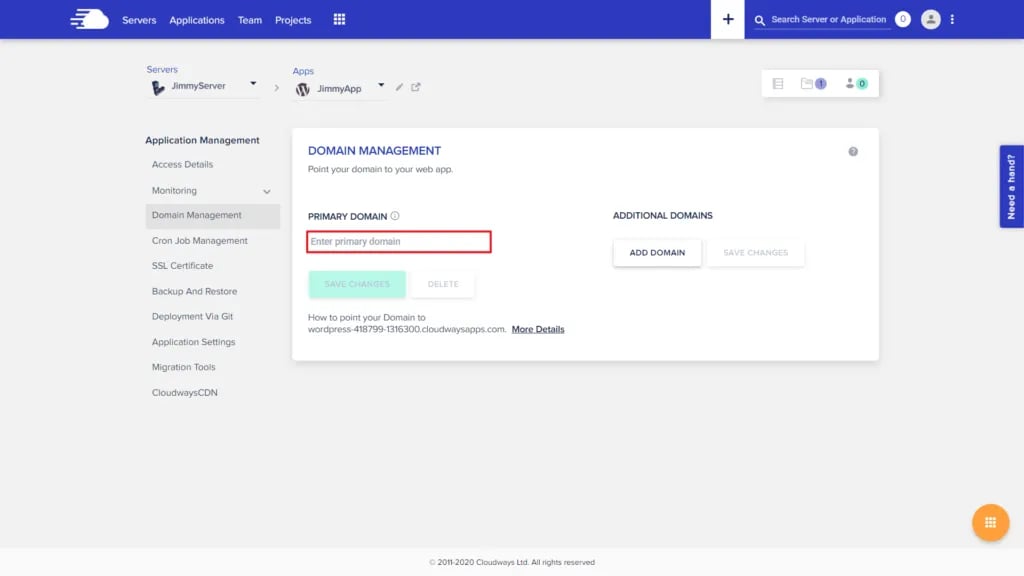1024x576 pixels.
Task: Click the projects folder icon with badge
Action: tap(813, 84)
